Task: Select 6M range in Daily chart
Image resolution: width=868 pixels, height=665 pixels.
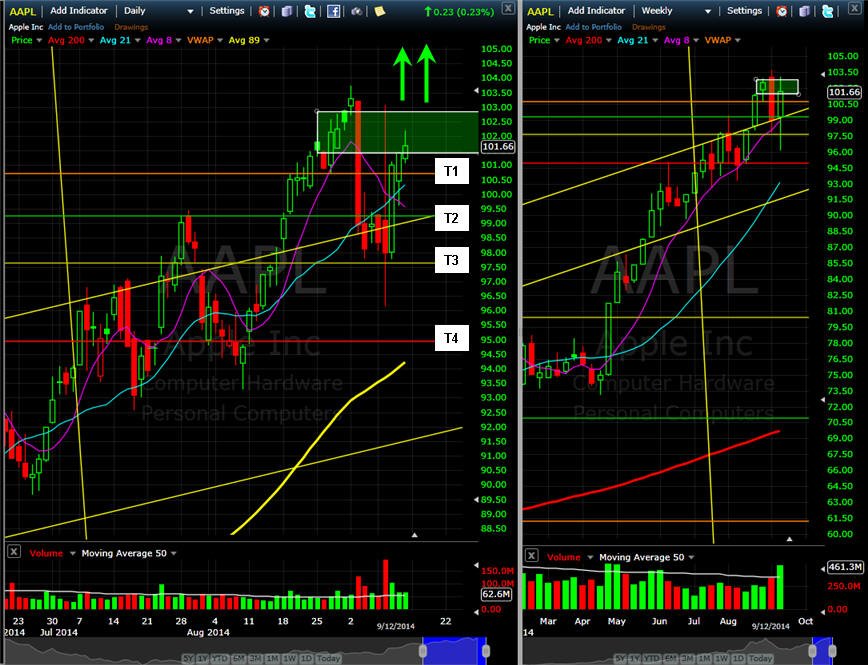Action: coord(239,659)
